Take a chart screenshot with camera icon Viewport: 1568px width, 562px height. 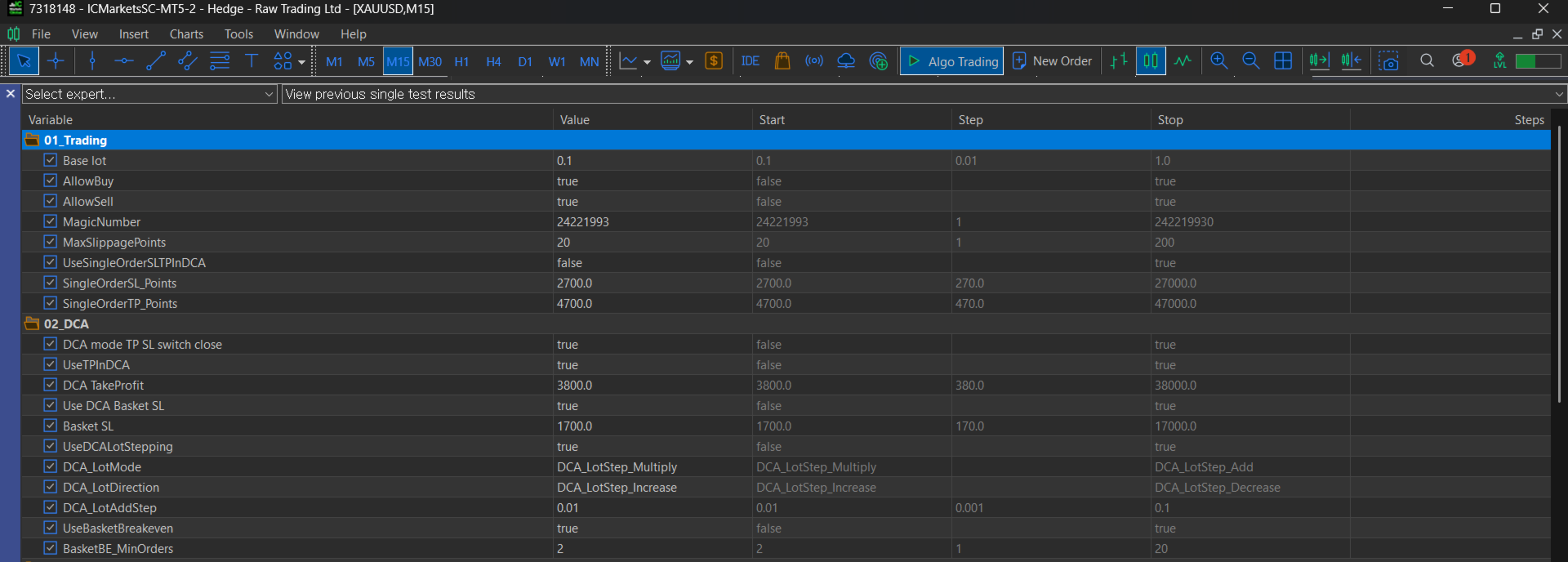pyautogui.click(x=1388, y=61)
